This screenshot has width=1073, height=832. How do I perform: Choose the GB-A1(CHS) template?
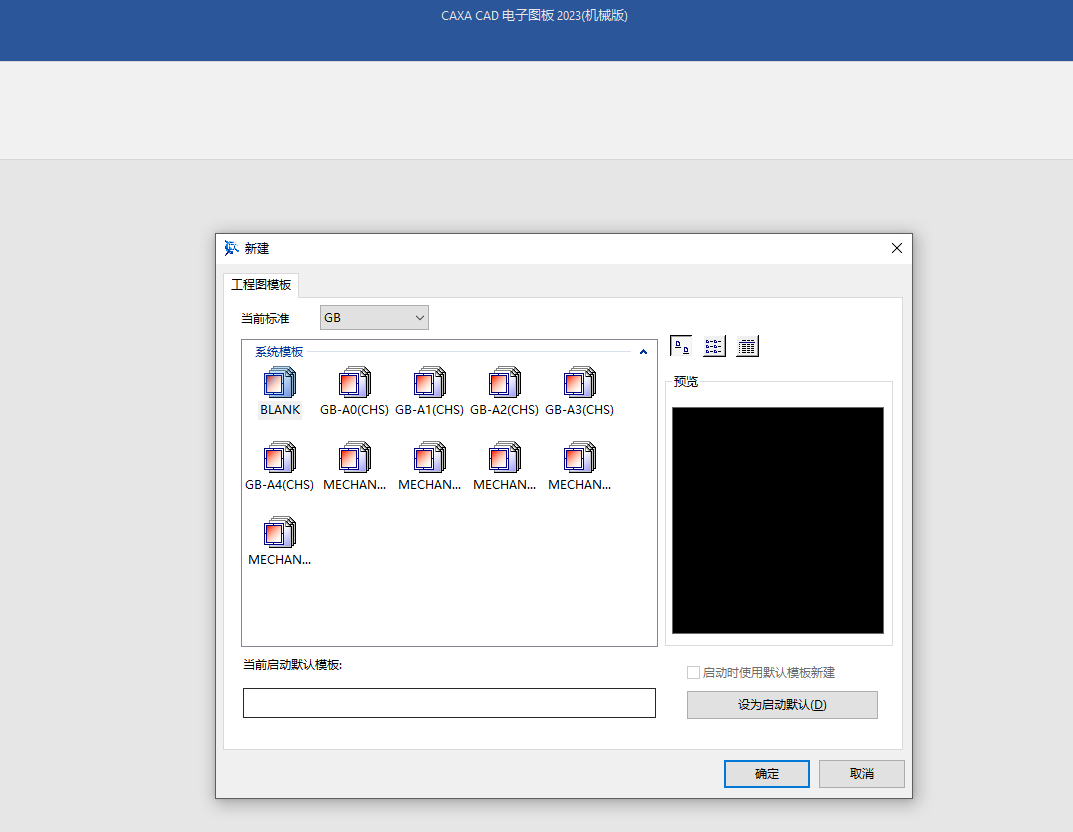point(430,392)
